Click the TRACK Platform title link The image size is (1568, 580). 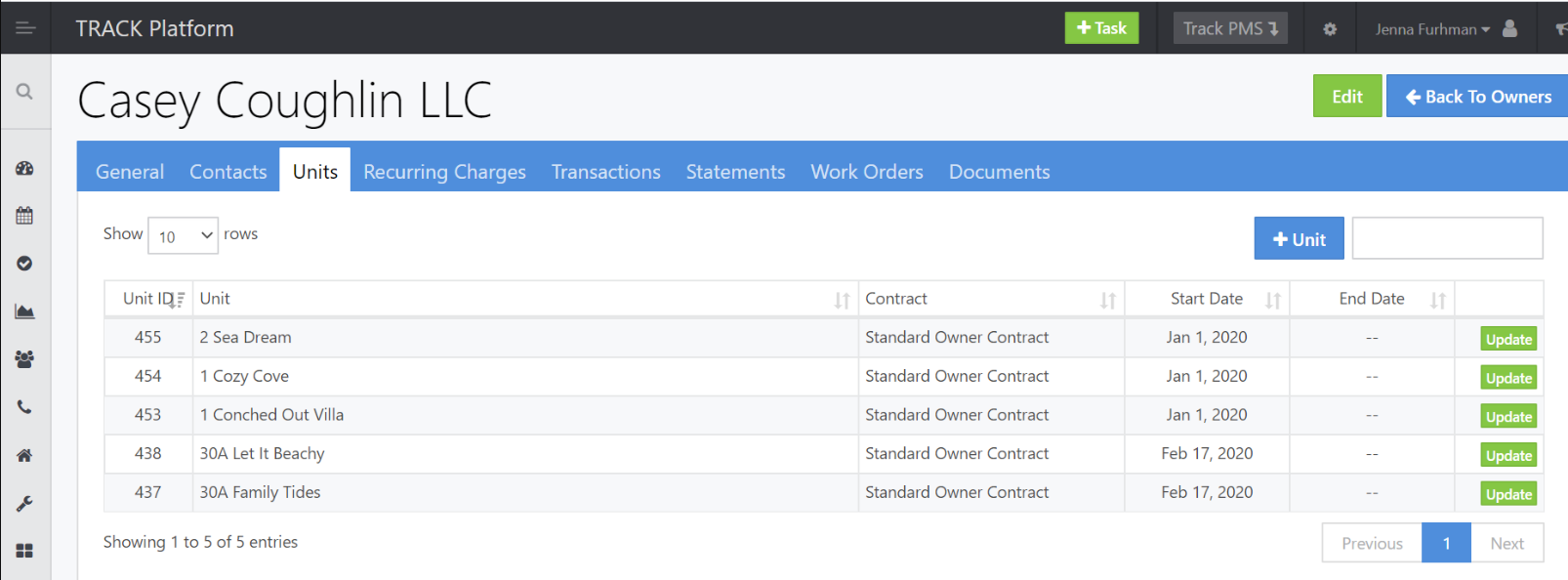(x=154, y=28)
